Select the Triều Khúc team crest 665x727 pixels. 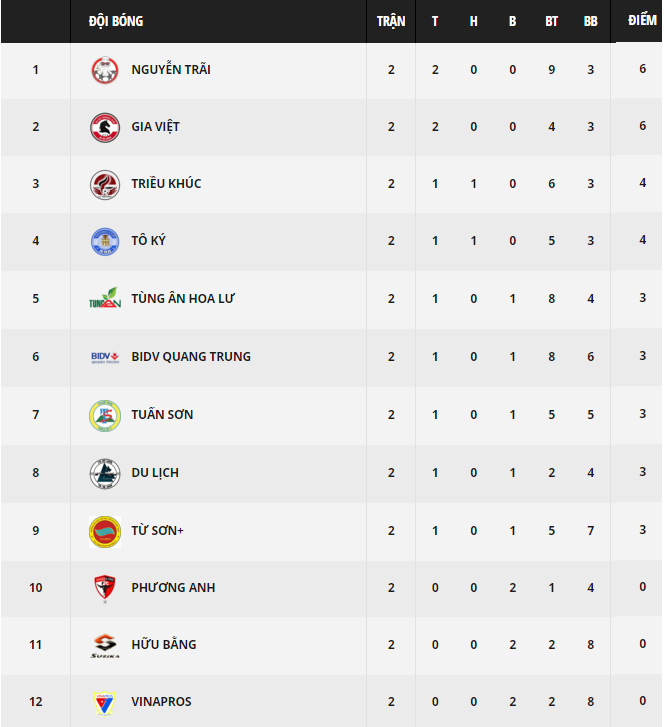click(x=105, y=184)
